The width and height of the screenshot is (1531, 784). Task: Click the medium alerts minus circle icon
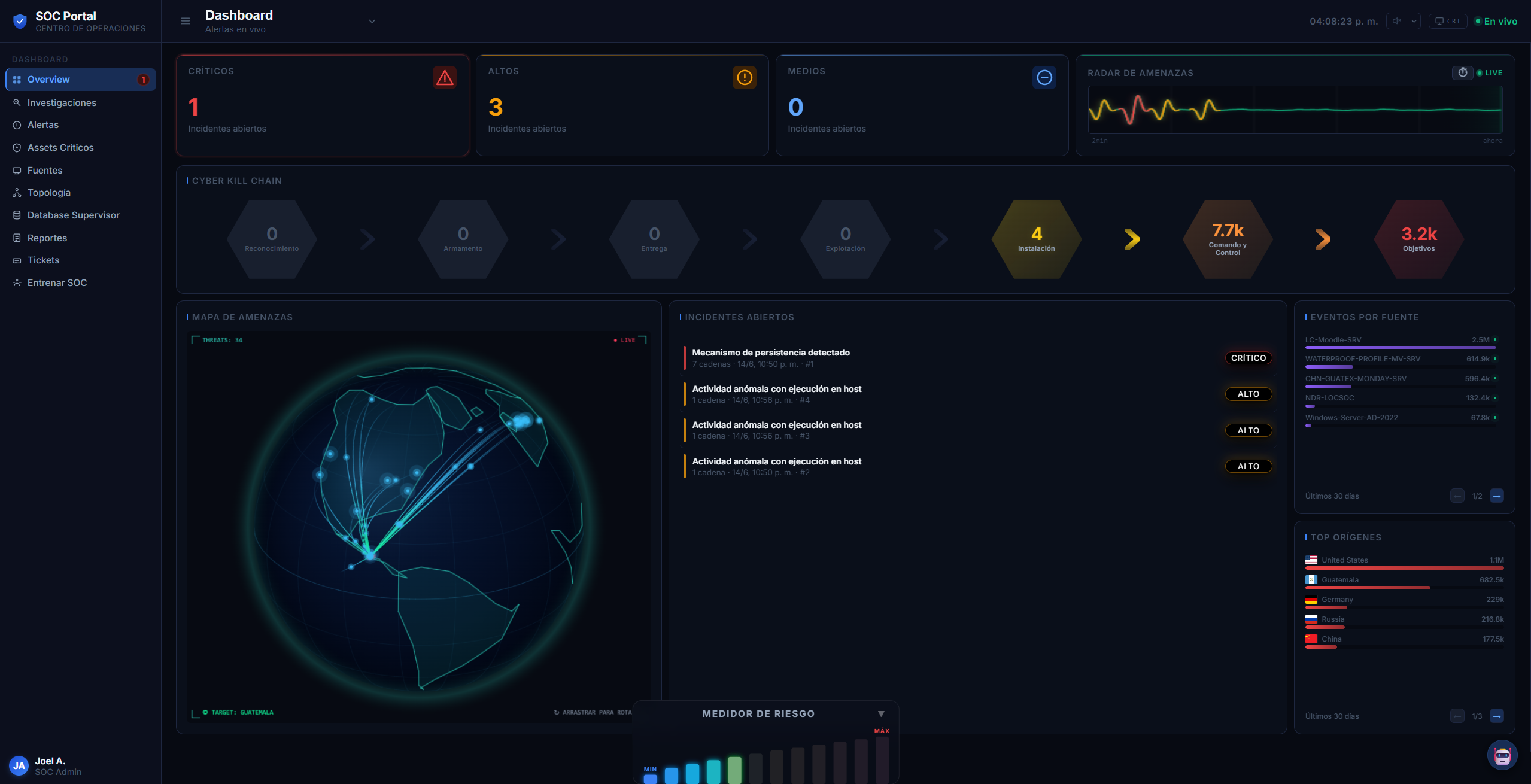[1044, 77]
